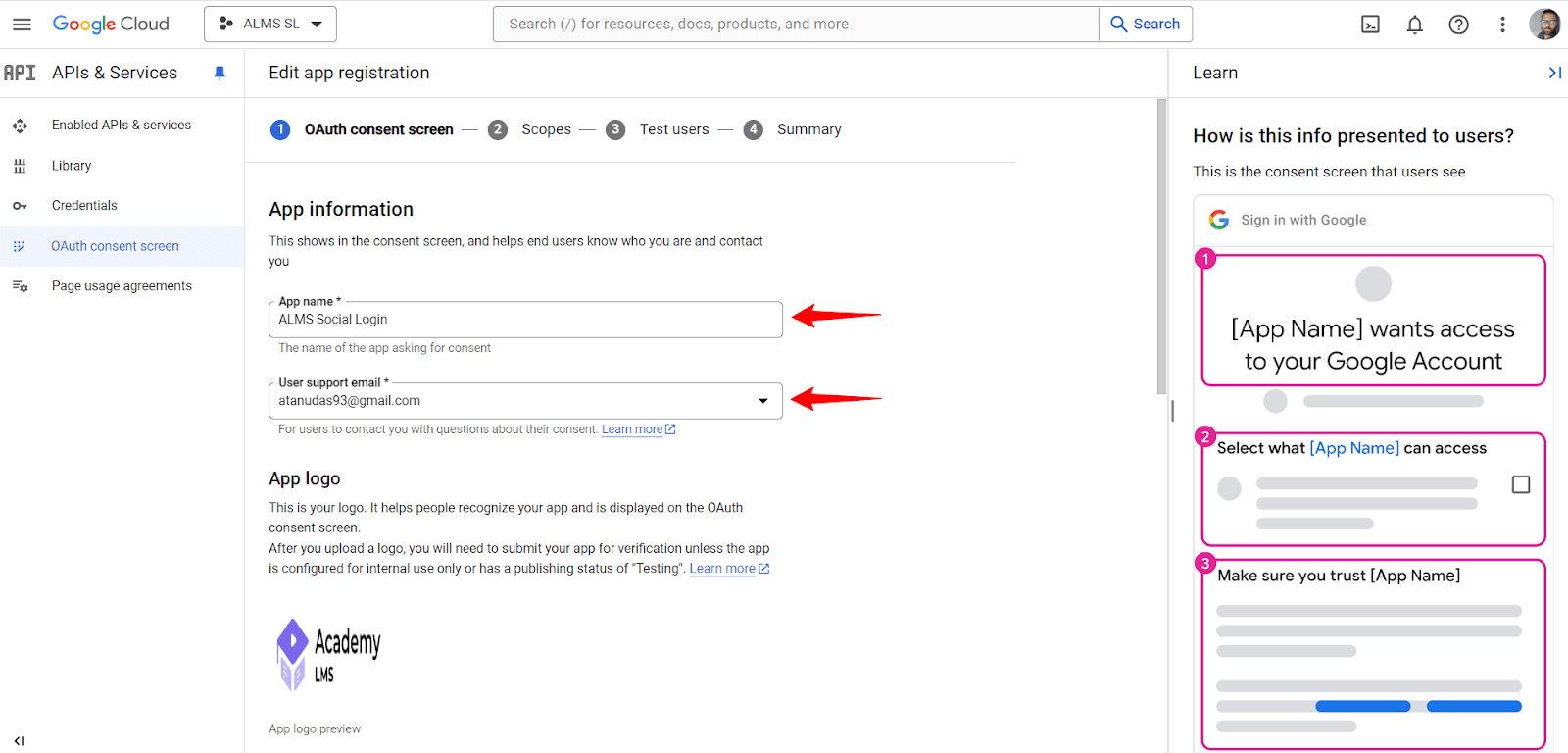The image size is (1568, 753).
Task: Open the ALMS SL project selector
Action: (x=270, y=25)
